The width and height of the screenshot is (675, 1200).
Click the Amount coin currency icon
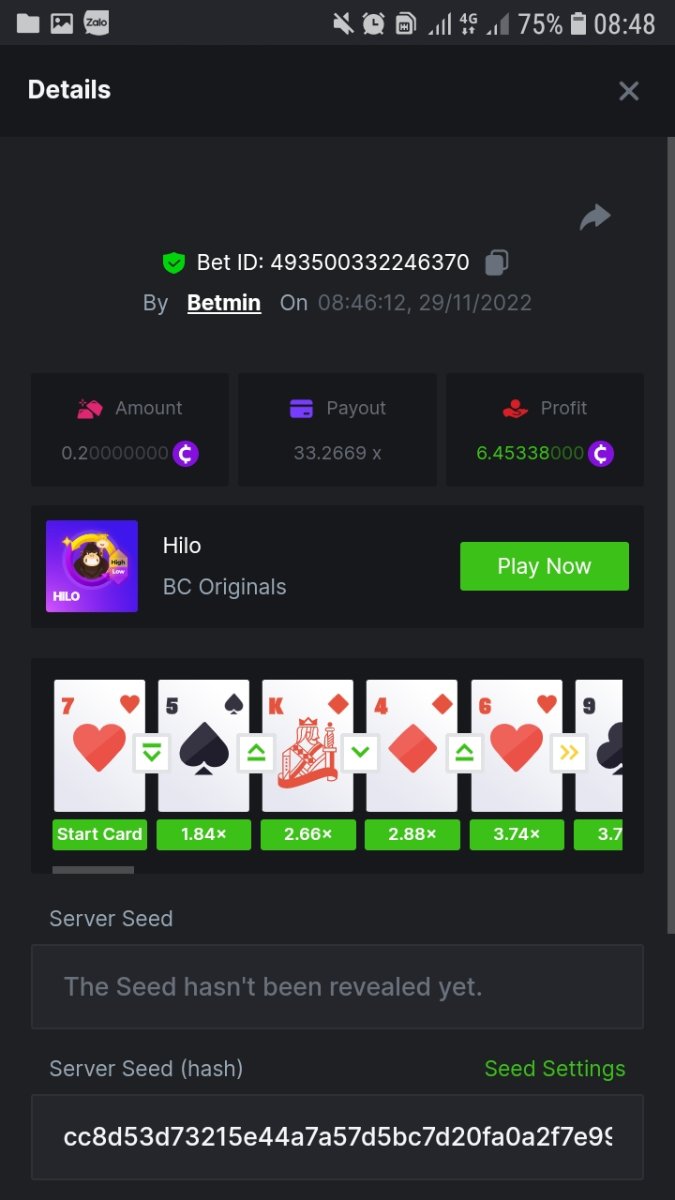[186, 454]
